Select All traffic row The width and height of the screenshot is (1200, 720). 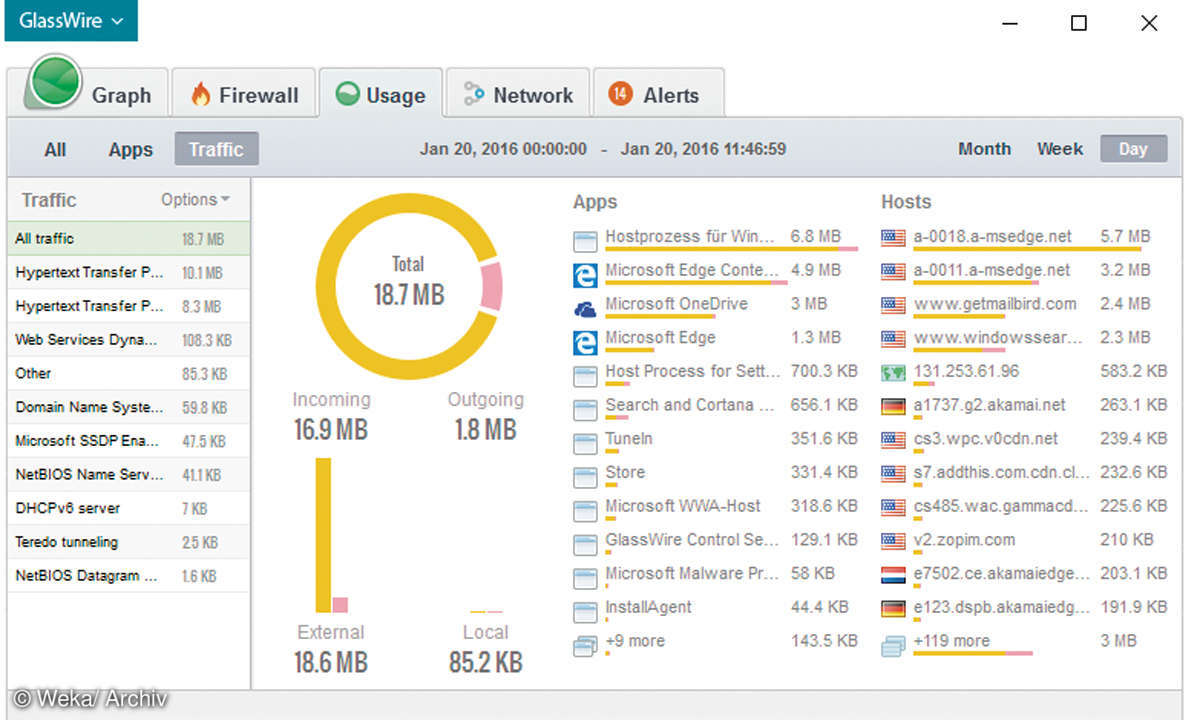coord(129,238)
